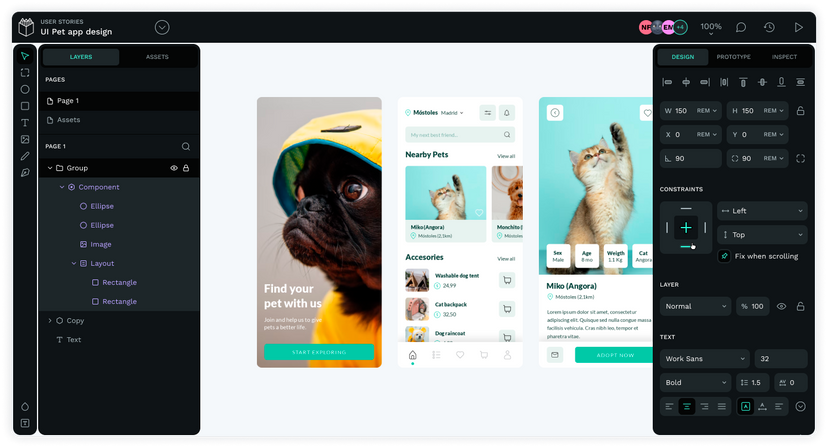The height and width of the screenshot is (448, 828).
Task: Toggle Group layer visibility eye
Action: click(174, 168)
